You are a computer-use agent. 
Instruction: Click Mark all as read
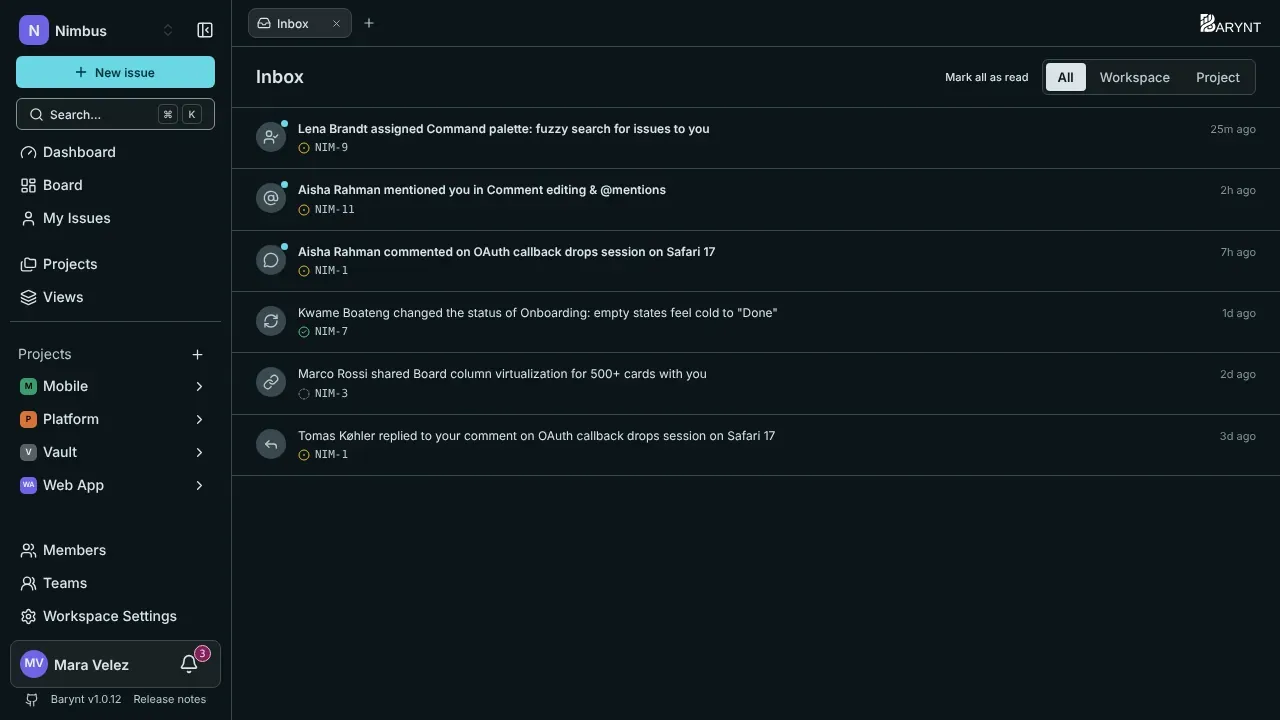tap(986, 77)
